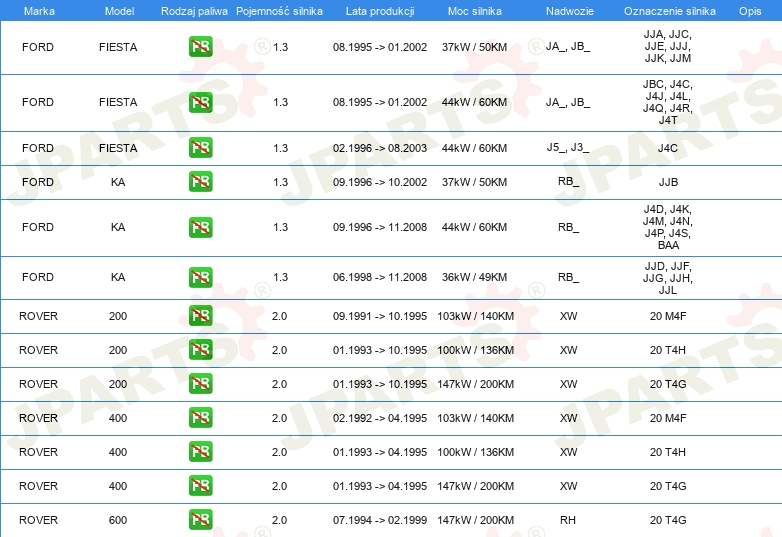Click the 02.1992 -> 04.1995 production years
Screen dimensions: 782x537
[380, 418]
